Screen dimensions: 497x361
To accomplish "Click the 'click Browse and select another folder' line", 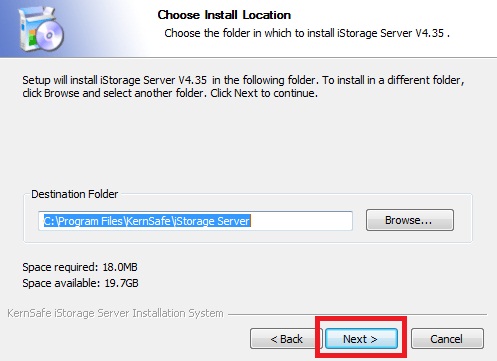I will point(170,93).
